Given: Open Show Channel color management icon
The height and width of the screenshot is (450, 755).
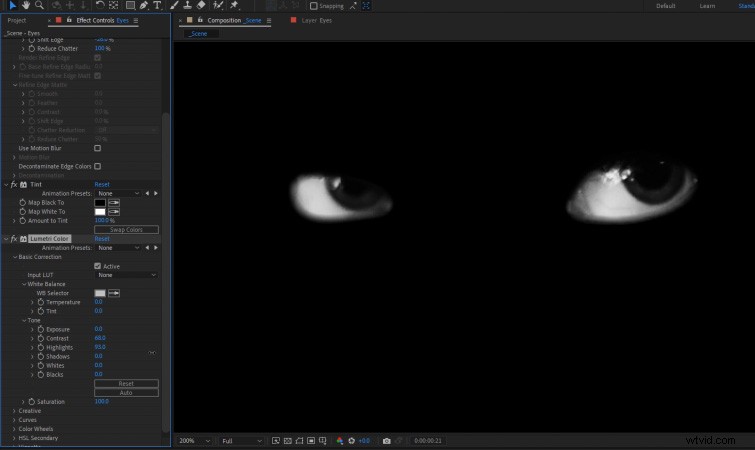Looking at the screenshot, I should [339, 441].
